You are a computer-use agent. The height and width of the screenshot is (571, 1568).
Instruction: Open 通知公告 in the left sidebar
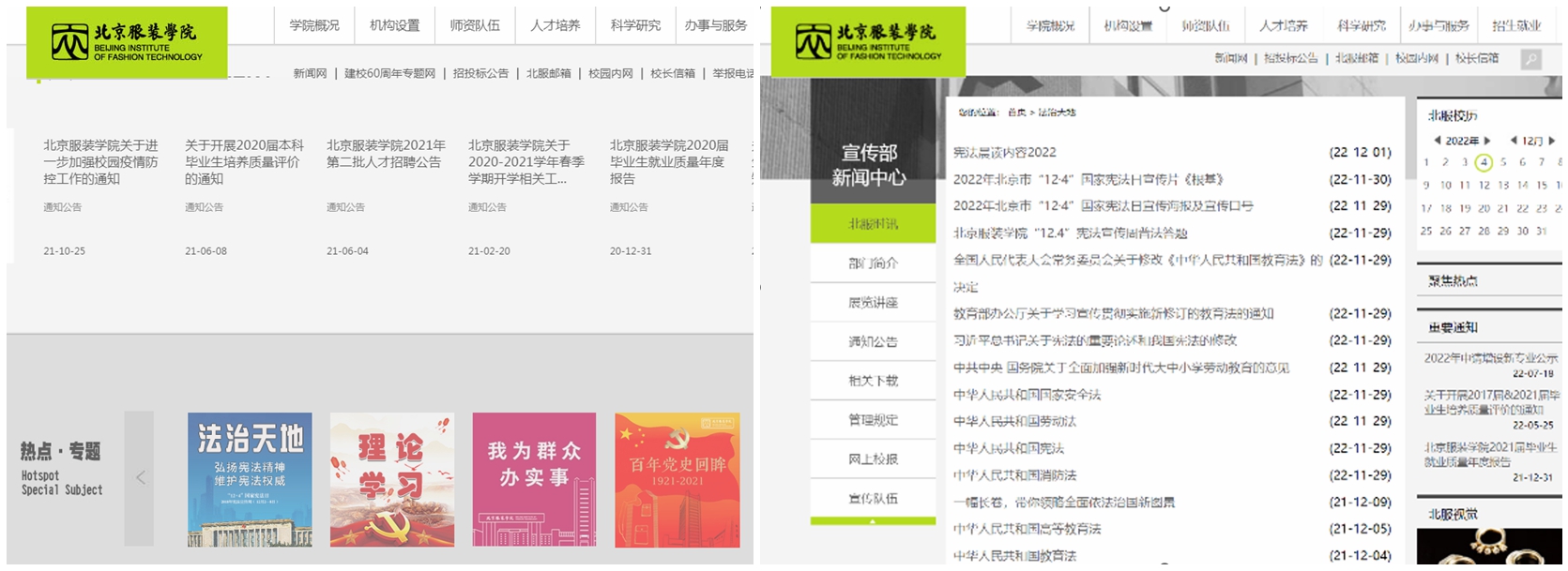873,341
